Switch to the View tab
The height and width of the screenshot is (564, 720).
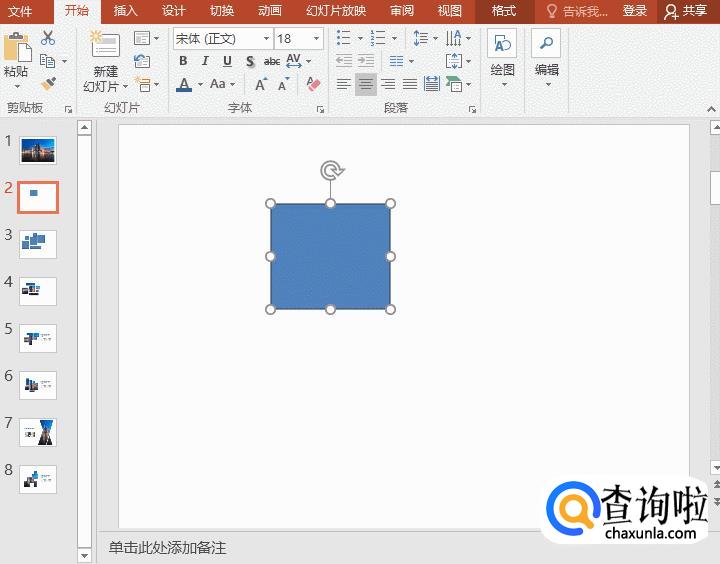tap(450, 11)
